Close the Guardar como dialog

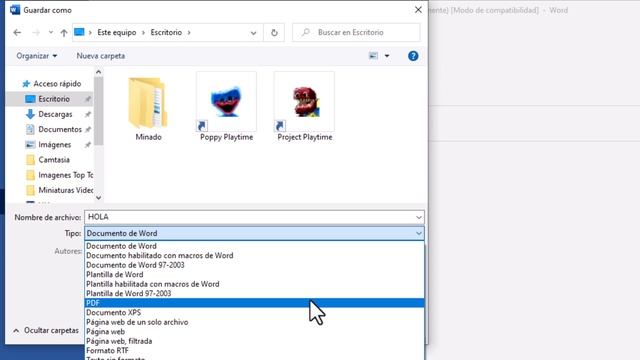click(418, 10)
